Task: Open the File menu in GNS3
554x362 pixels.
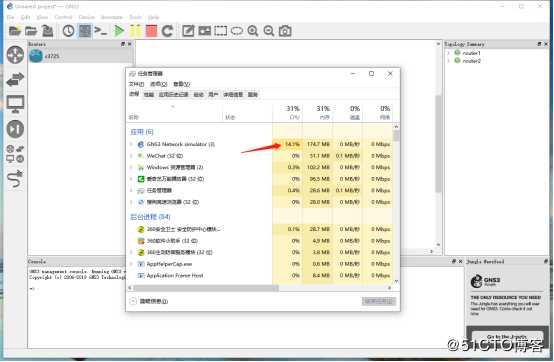Action: 10,17
